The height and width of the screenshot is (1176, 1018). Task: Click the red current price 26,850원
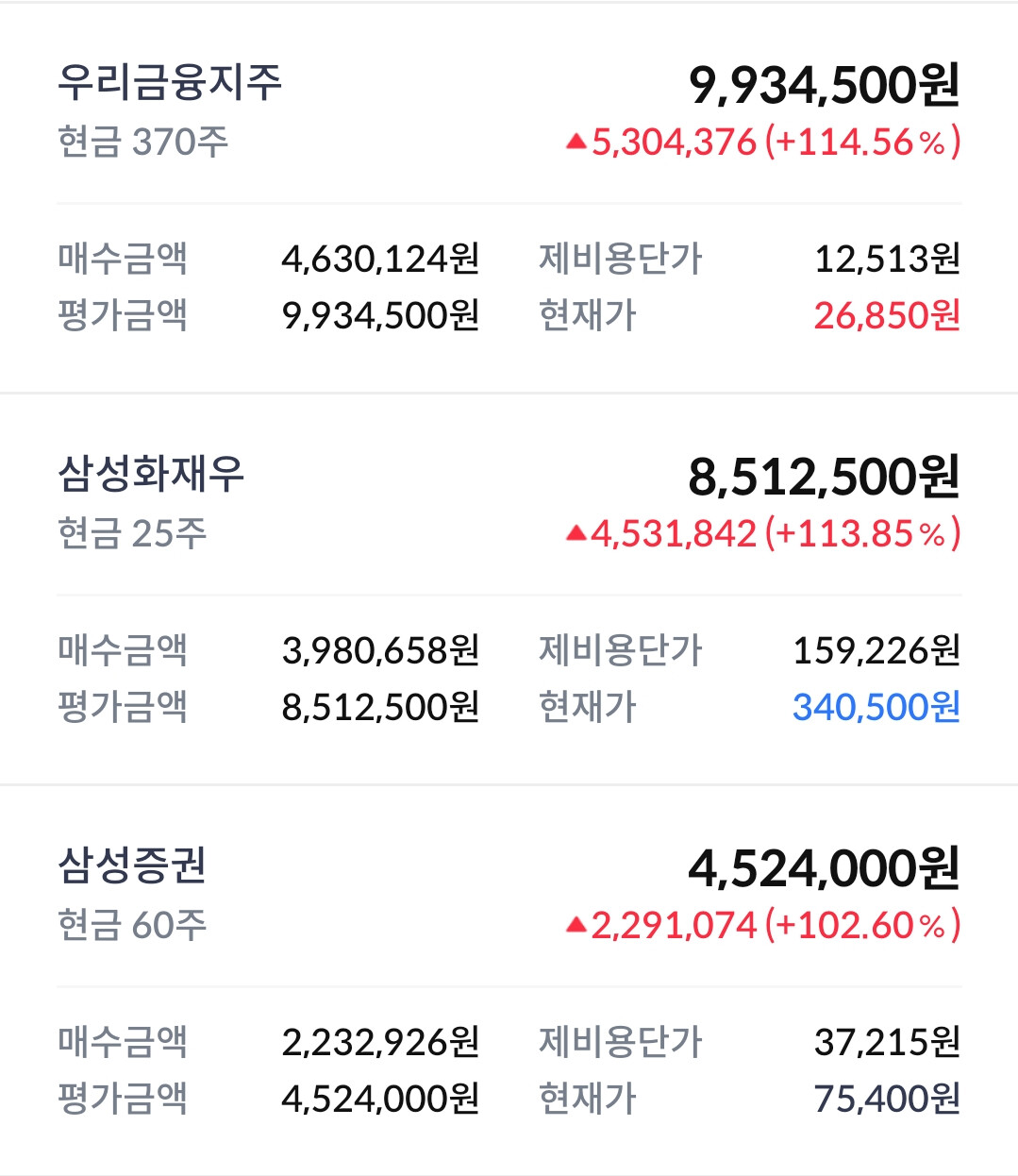[887, 316]
